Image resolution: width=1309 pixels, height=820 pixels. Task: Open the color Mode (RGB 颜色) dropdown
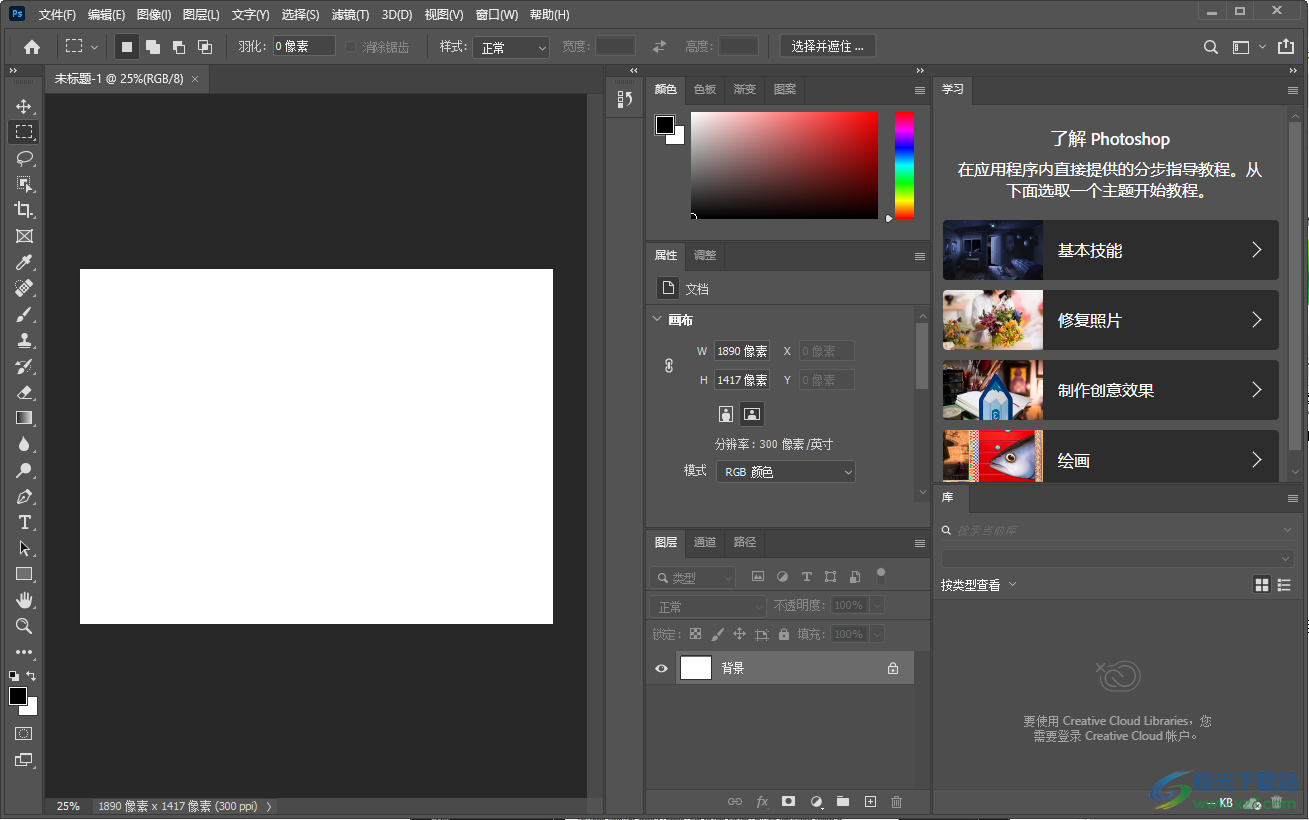point(786,471)
